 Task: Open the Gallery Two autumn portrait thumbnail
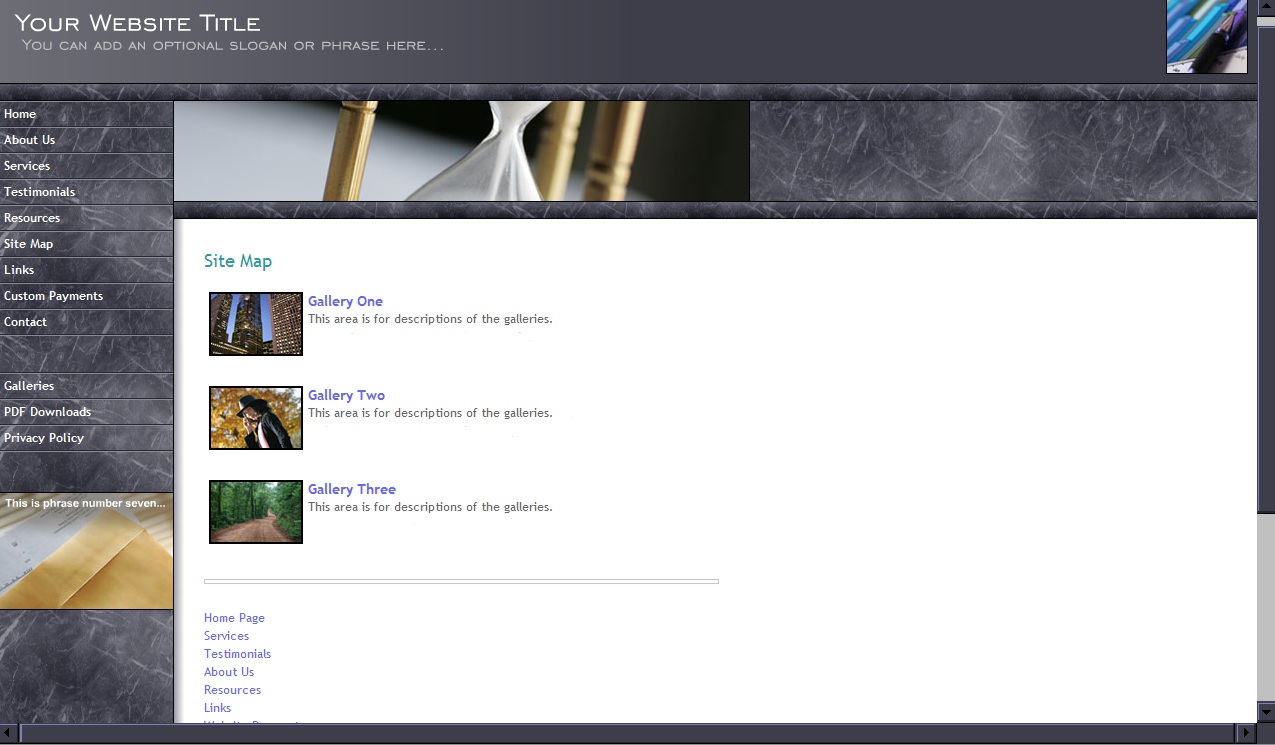(256, 418)
